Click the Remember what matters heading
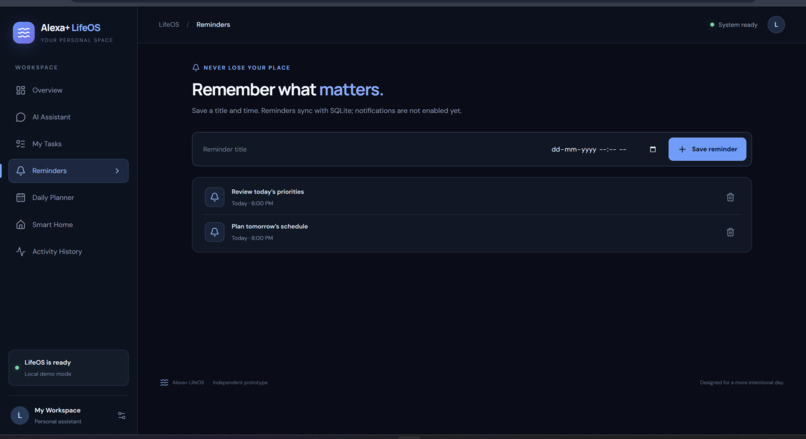The height and width of the screenshot is (439, 806). coord(287,89)
